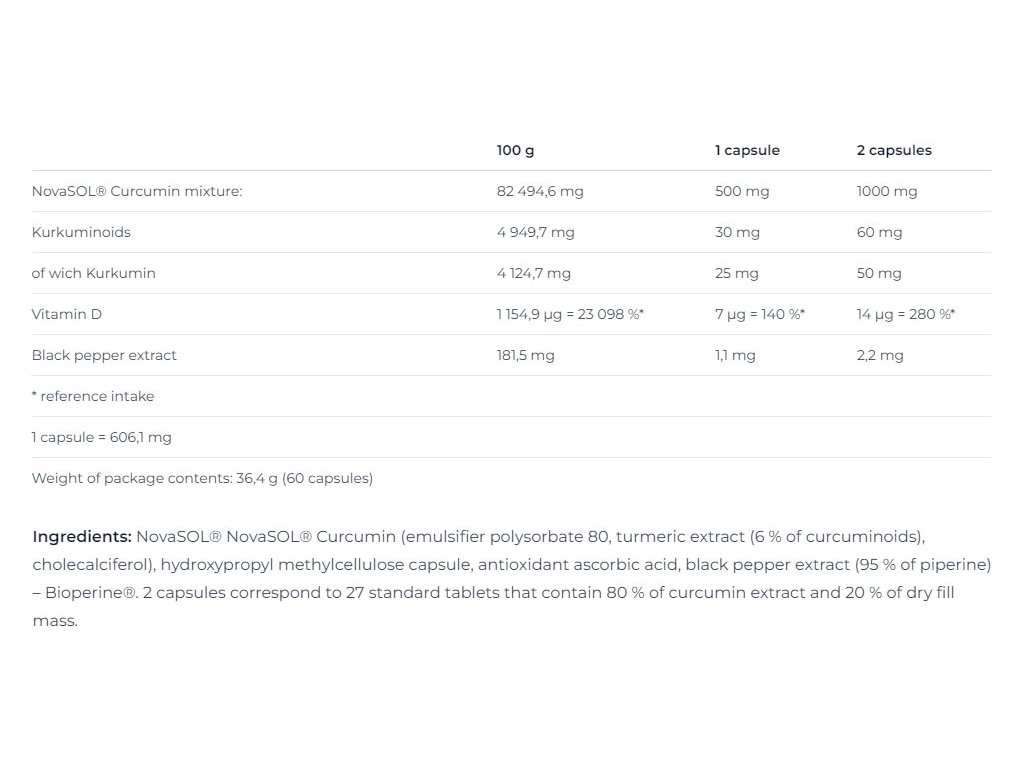Click the "1 capsule = 606,1 mg" line
Image resolution: width=1024 pixels, height=768 pixels.
click(101, 437)
